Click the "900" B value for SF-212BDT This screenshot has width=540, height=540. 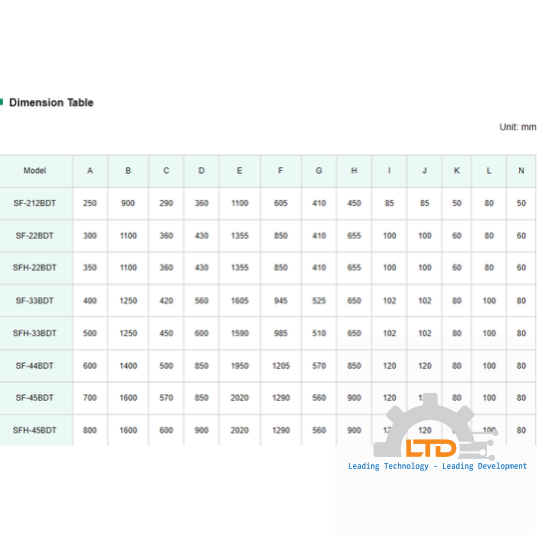pyautogui.click(x=128, y=203)
